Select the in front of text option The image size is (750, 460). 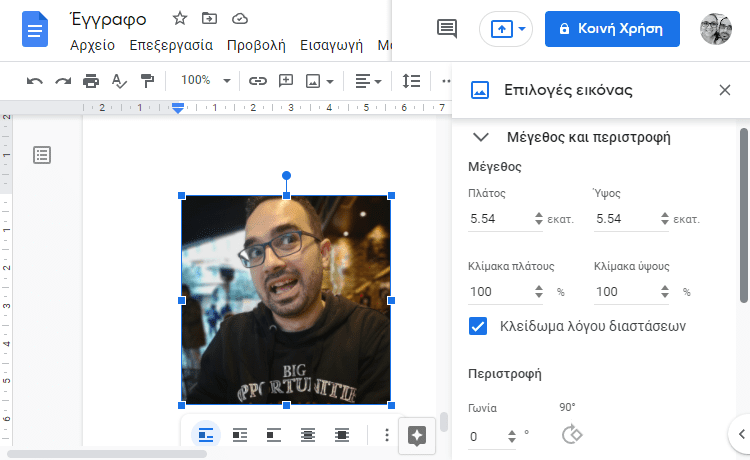[342, 435]
